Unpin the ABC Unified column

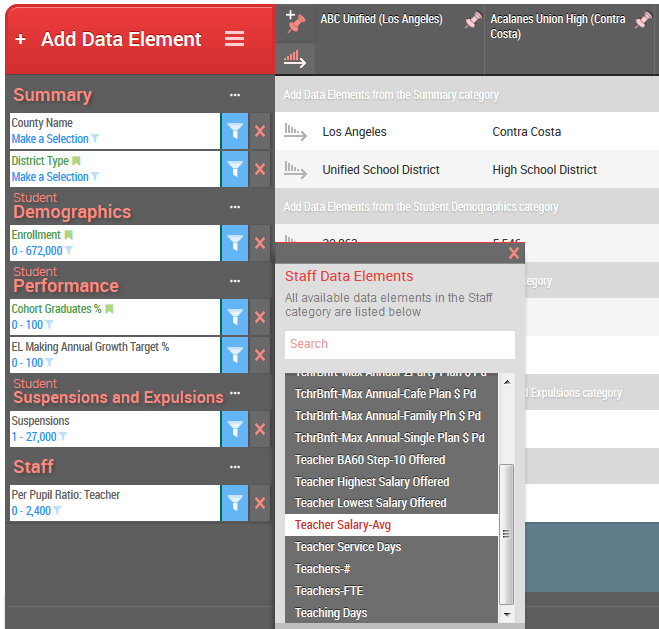click(x=473, y=21)
